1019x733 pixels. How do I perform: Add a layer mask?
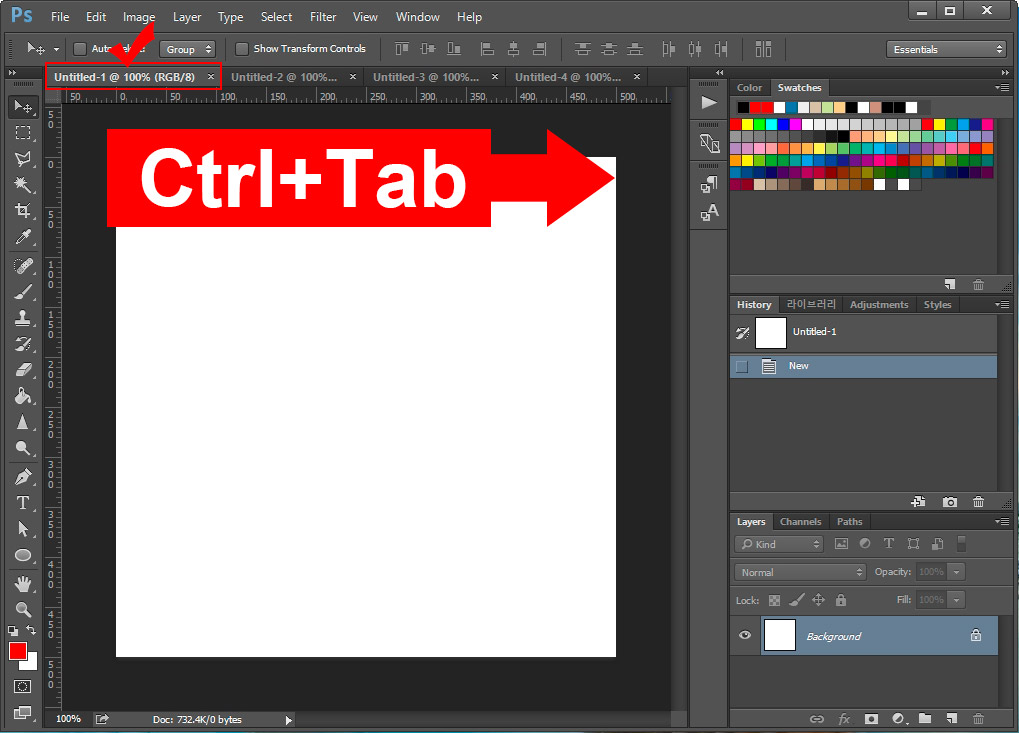871,718
